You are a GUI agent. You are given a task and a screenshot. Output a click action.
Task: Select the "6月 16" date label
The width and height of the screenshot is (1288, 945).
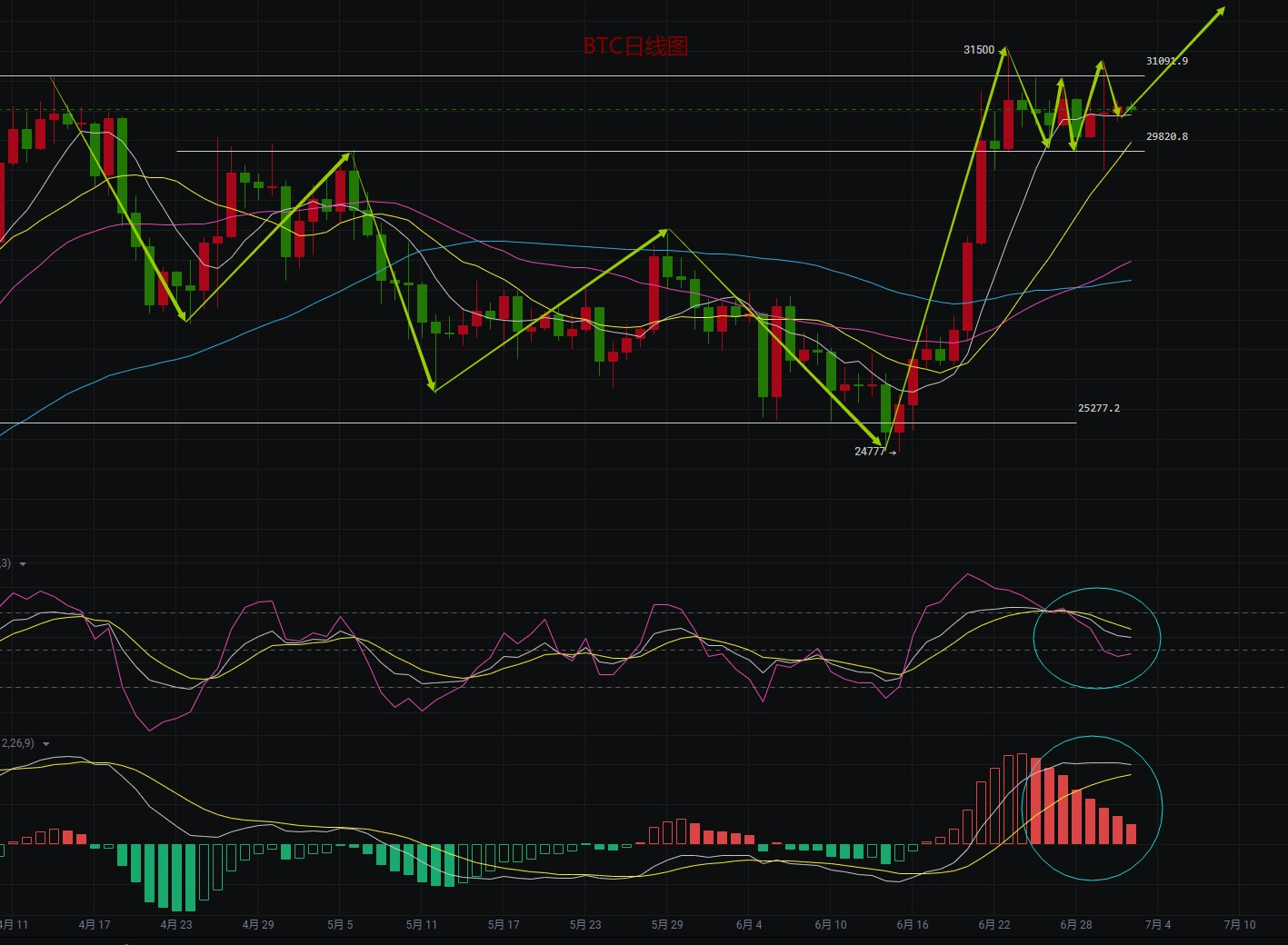pyautogui.click(x=913, y=925)
